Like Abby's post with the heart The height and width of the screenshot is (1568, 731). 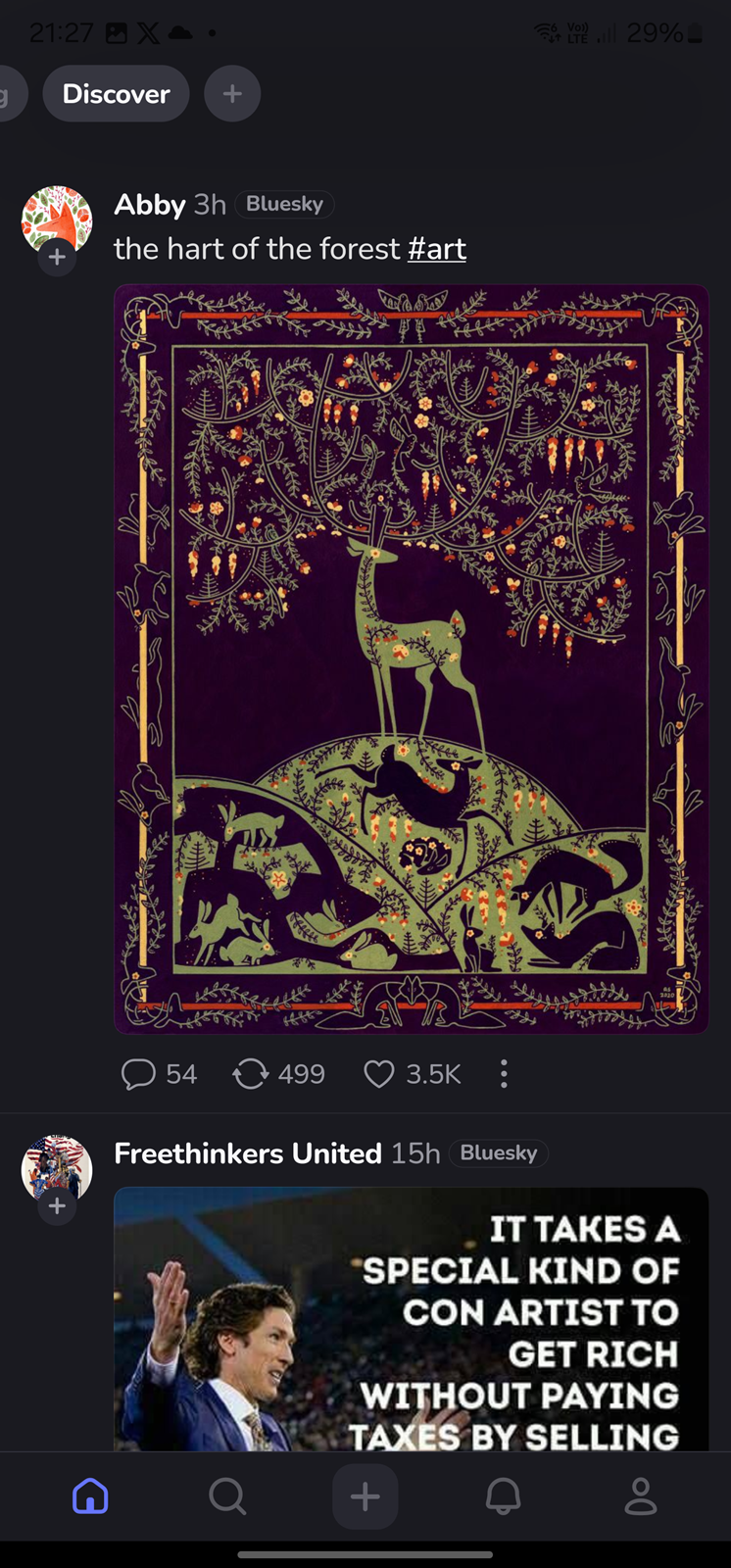[379, 1074]
